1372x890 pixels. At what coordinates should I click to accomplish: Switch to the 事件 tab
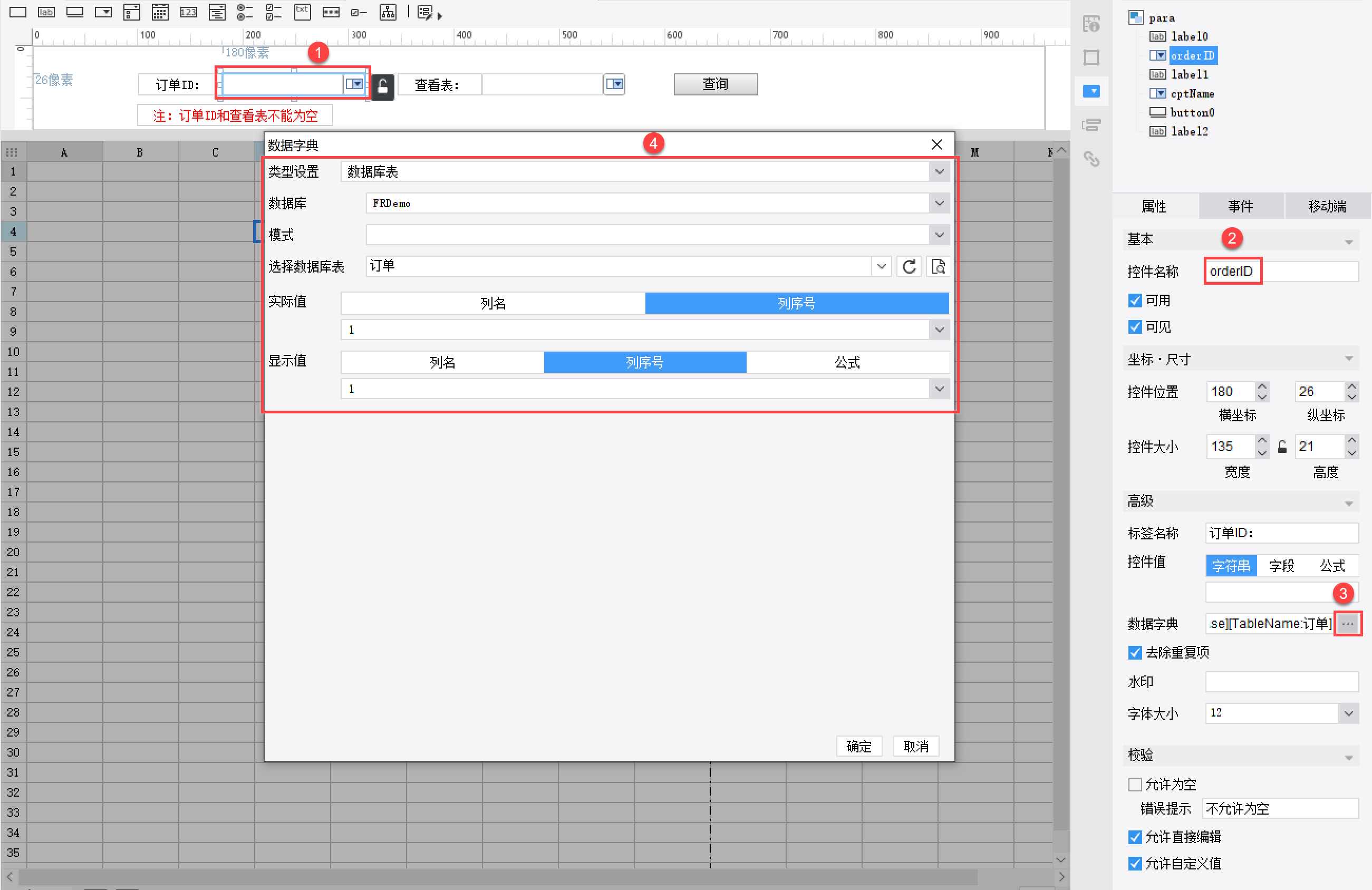click(1241, 206)
